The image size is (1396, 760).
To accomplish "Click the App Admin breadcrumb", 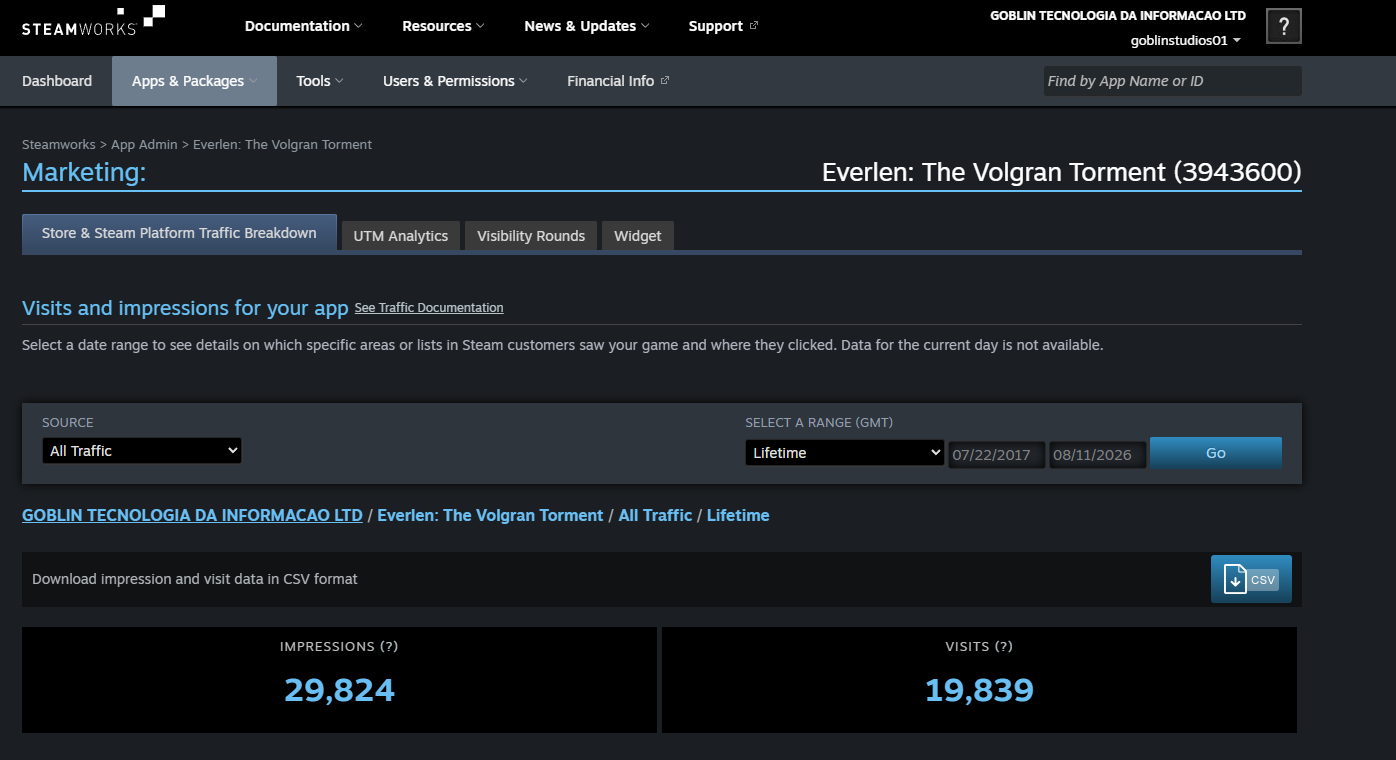I will (144, 144).
